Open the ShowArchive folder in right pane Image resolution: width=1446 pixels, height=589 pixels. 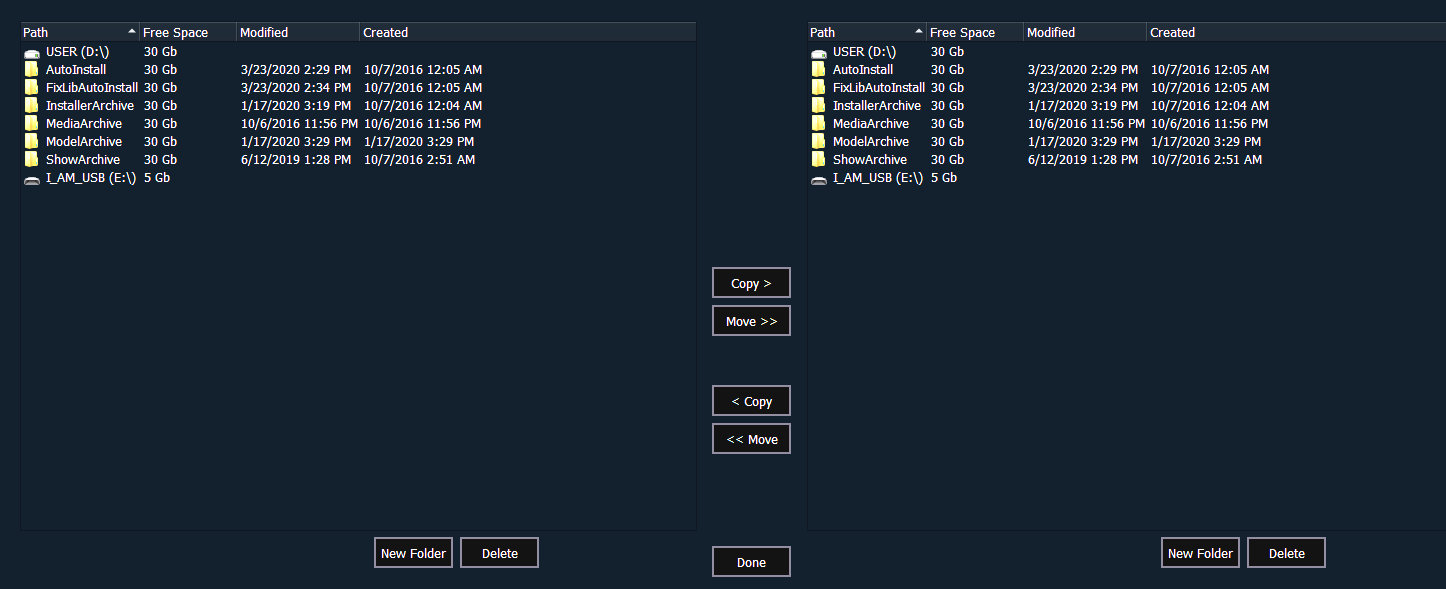tap(870, 159)
